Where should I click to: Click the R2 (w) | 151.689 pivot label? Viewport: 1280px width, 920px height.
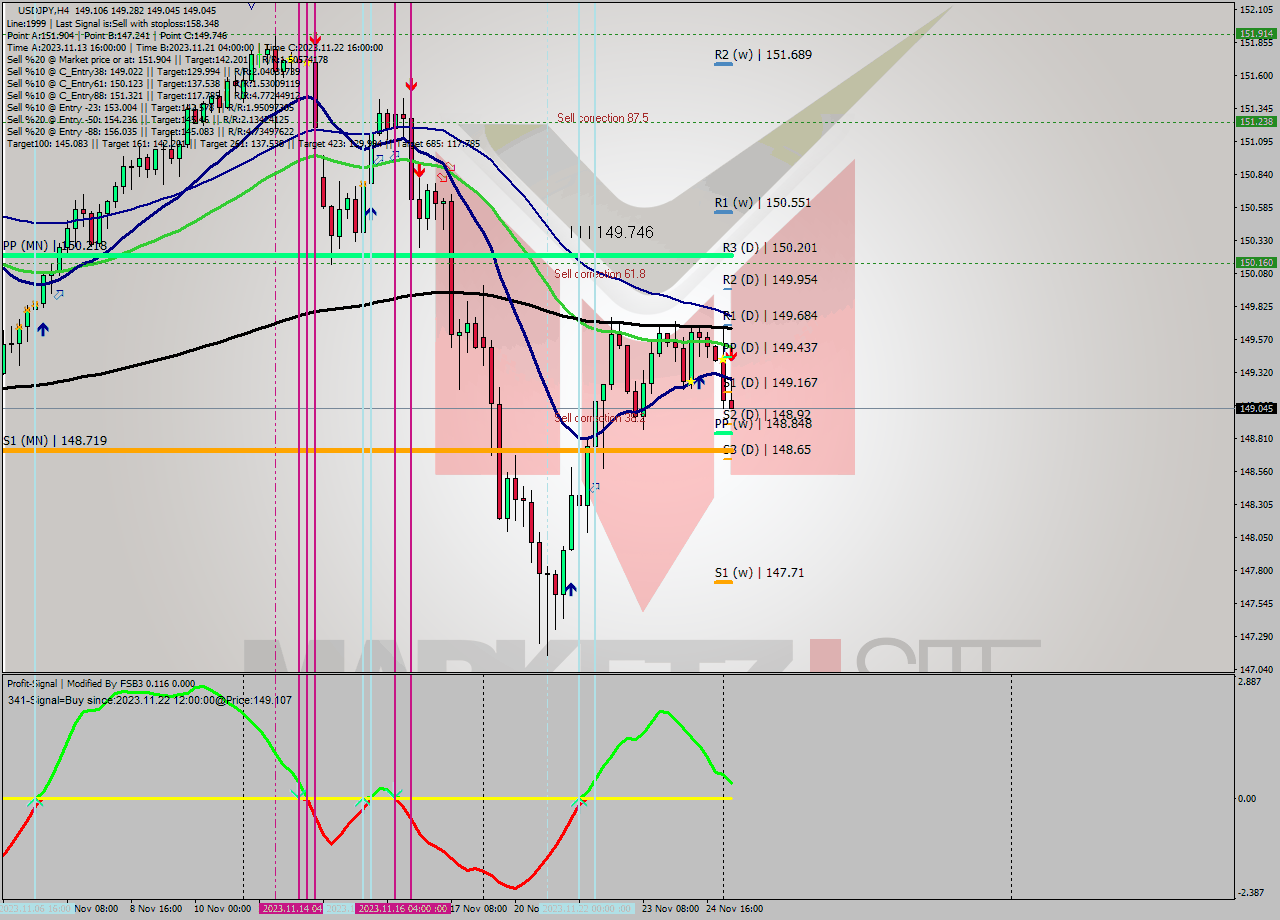[x=765, y=55]
